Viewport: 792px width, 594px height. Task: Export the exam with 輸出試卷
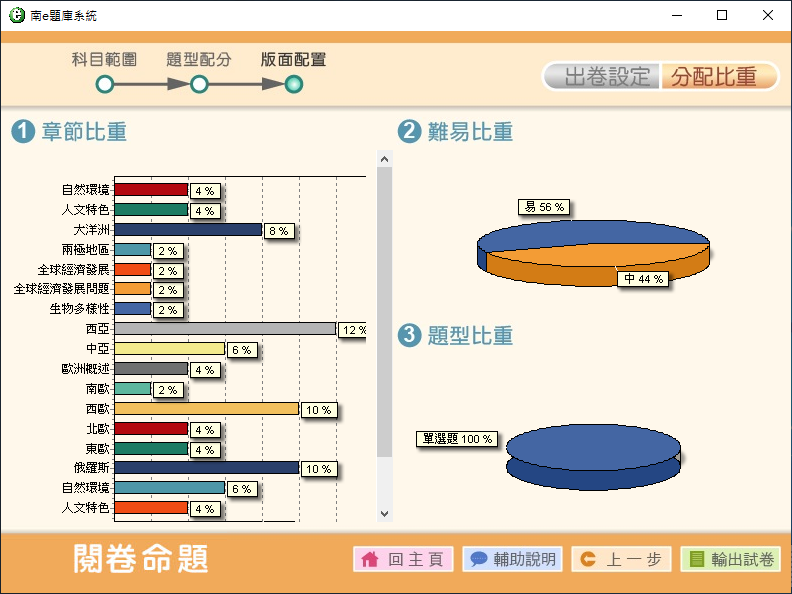730,560
